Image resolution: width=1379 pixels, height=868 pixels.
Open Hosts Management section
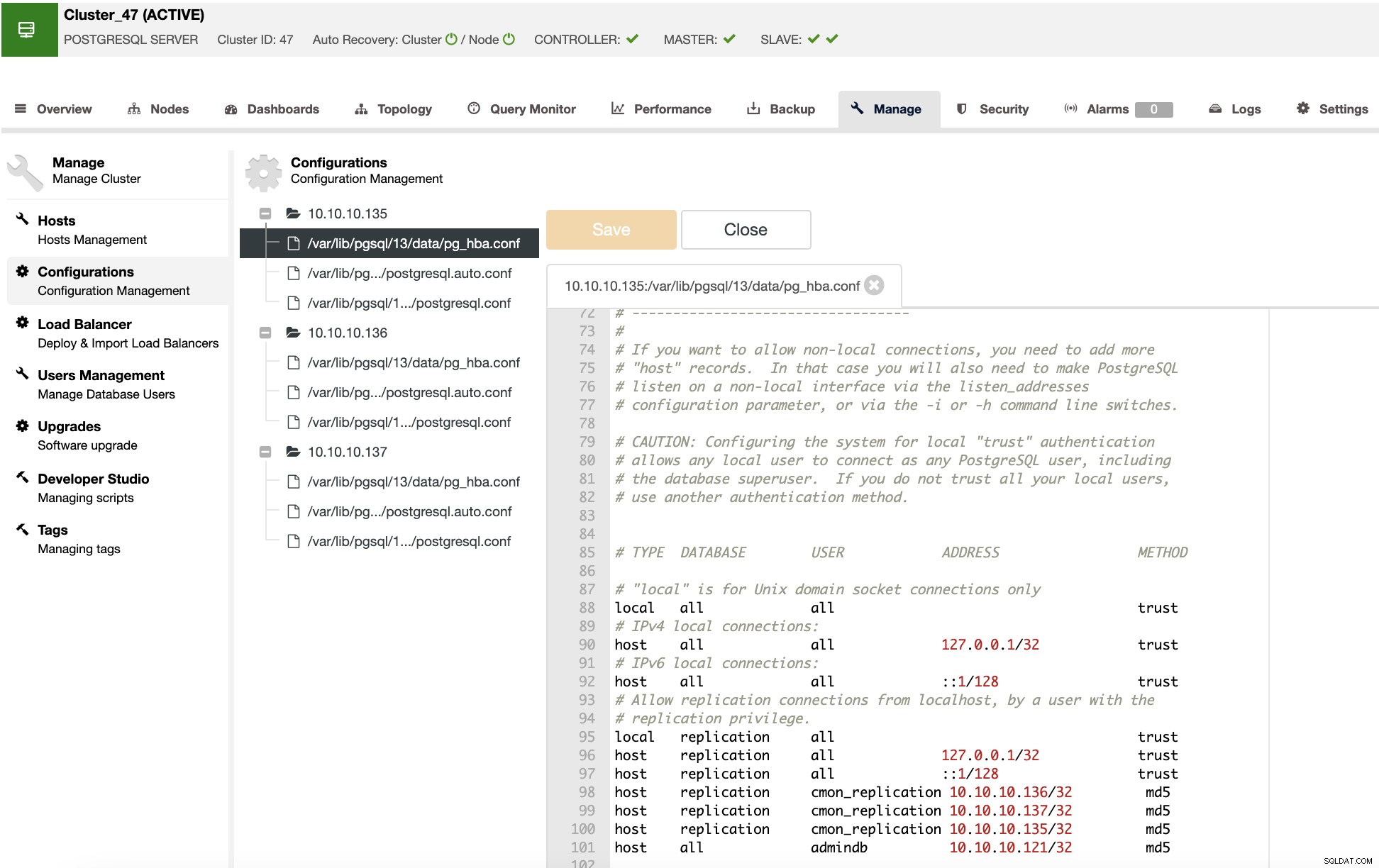(x=118, y=230)
